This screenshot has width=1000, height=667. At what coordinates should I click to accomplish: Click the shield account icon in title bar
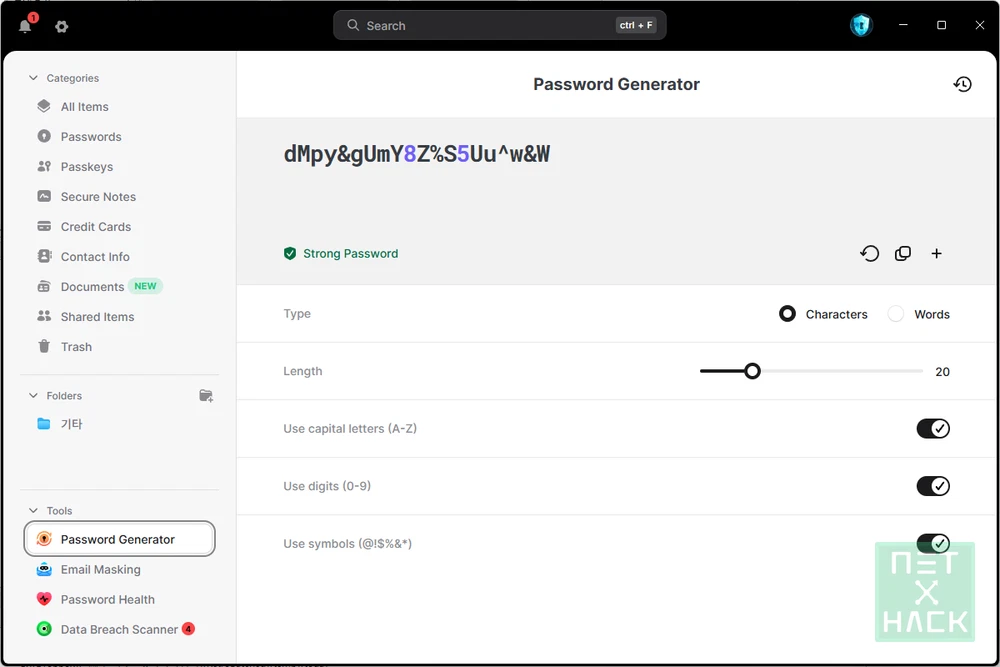(x=861, y=26)
